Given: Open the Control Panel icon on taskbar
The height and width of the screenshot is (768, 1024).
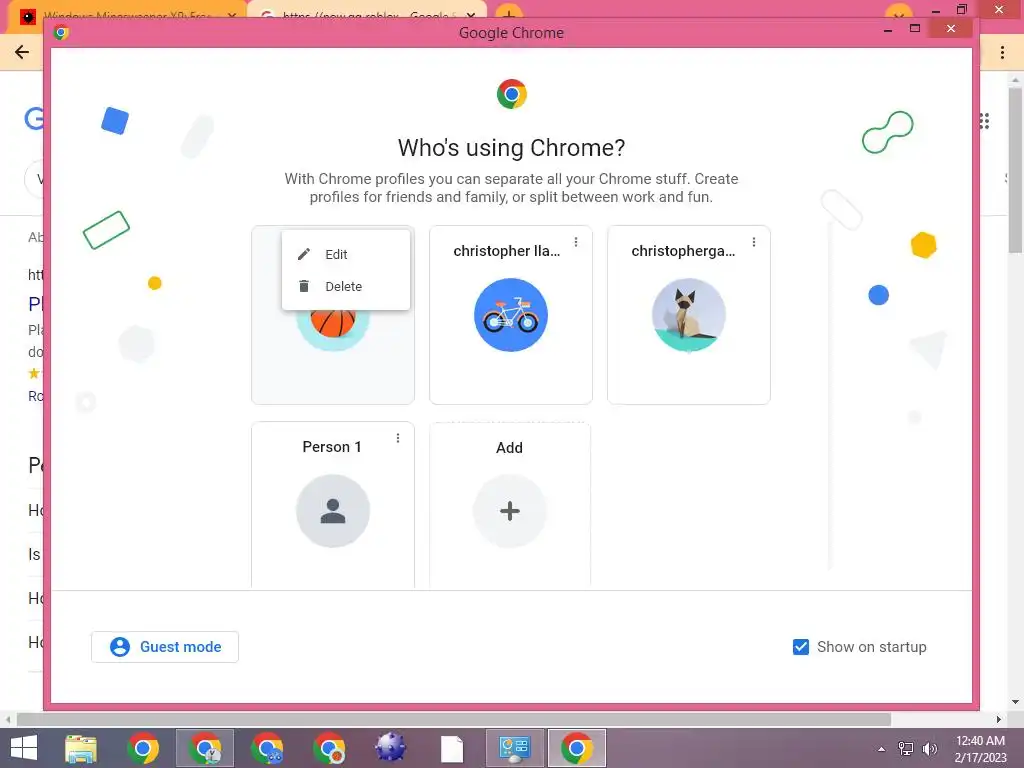Looking at the screenshot, I should point(515,748).
